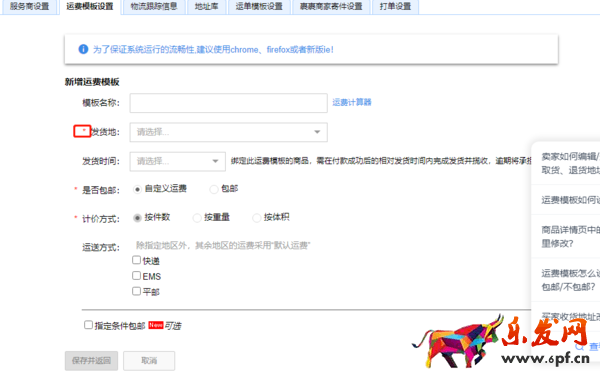The width and height of the screenshot is (600, 379).
Task: Click the 保存并返回 button
Action: 91,361
